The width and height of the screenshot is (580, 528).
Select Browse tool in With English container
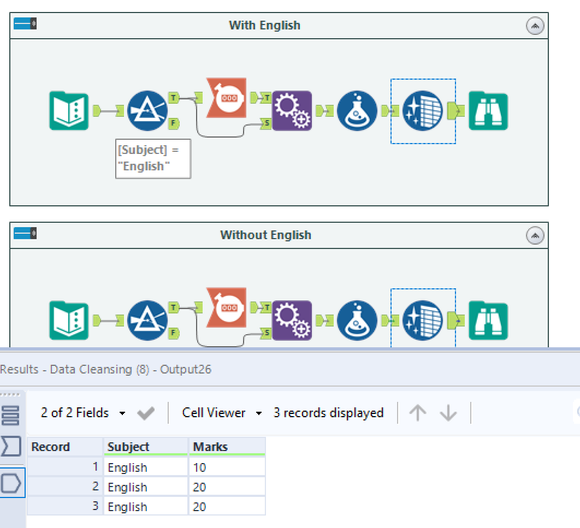point(488,111)
